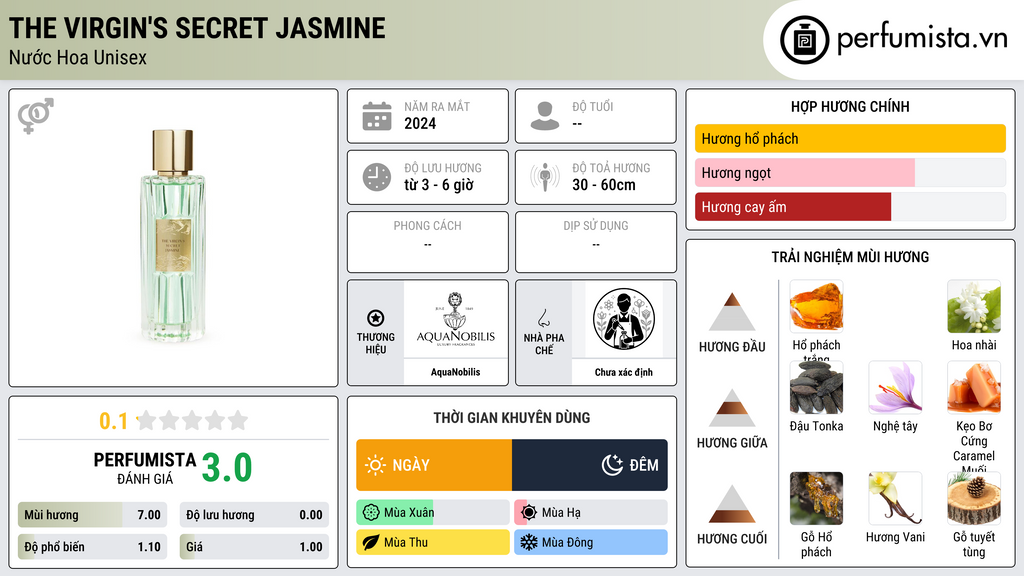
Task: Click the clock icon beside Độ lưu hương
Action: coord(377,177)
